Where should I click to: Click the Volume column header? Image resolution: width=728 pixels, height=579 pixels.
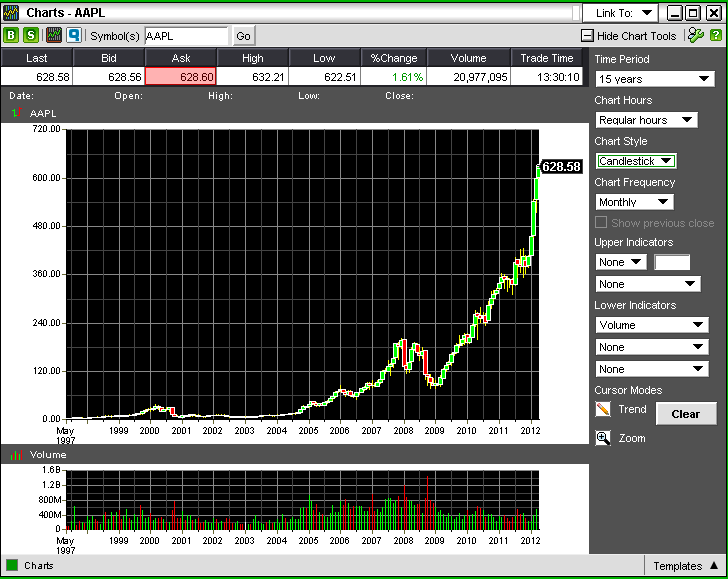468,58
